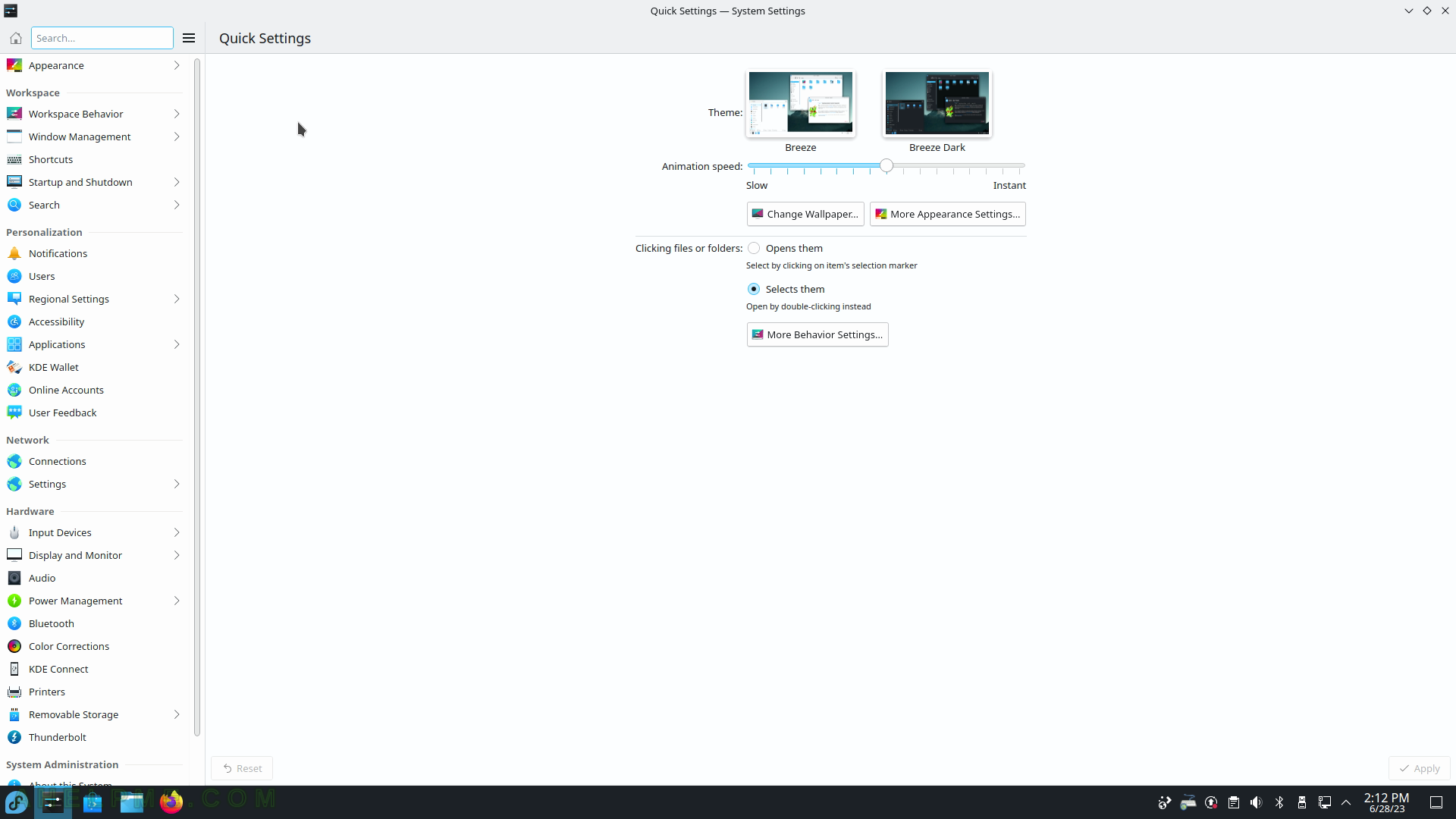Open the Dolphin file manager from the taskbar
The width and height of the screenshot is (1456, 819).
(132, 802)
